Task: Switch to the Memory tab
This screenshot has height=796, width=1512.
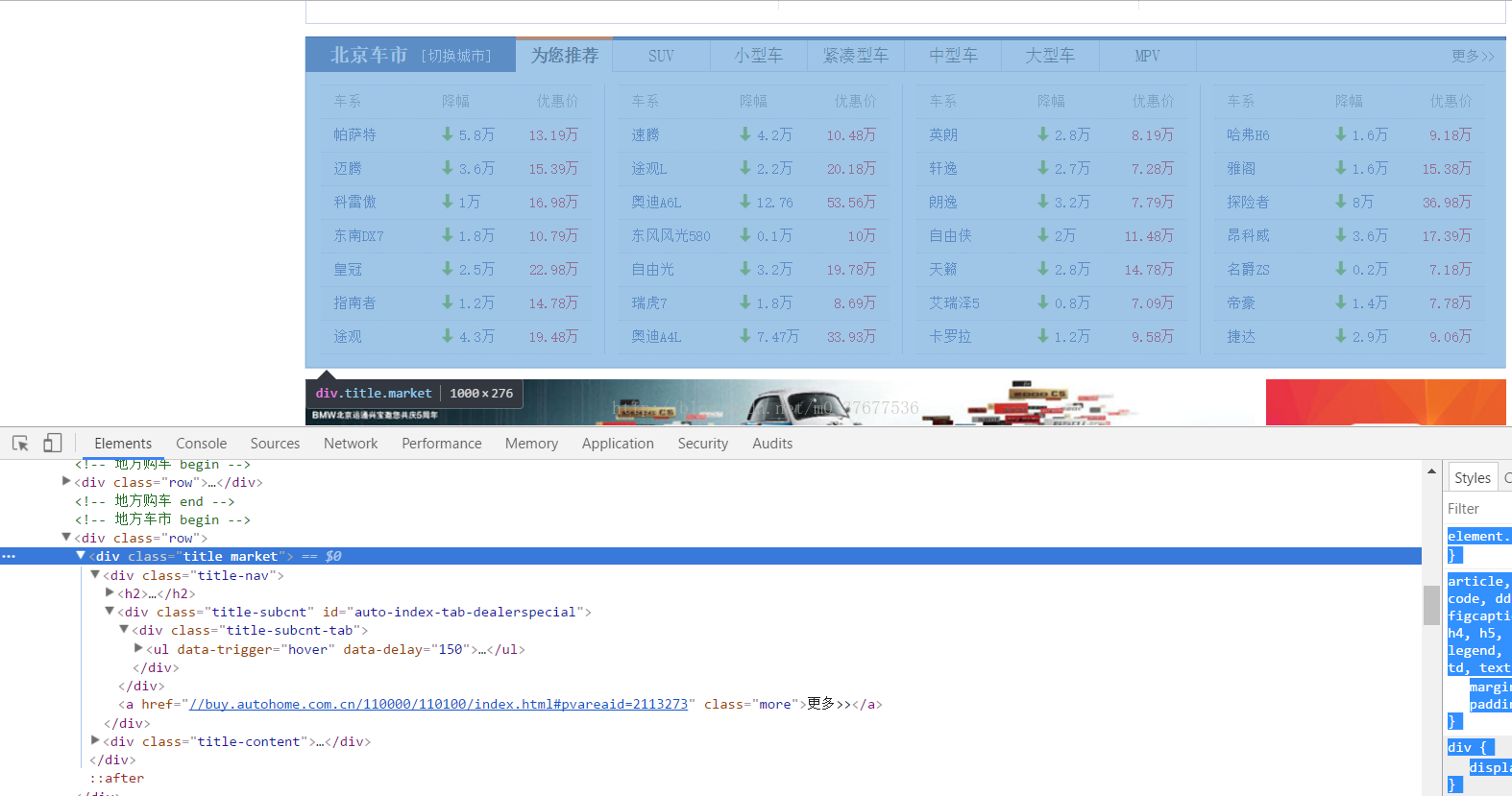Action: 531,443
